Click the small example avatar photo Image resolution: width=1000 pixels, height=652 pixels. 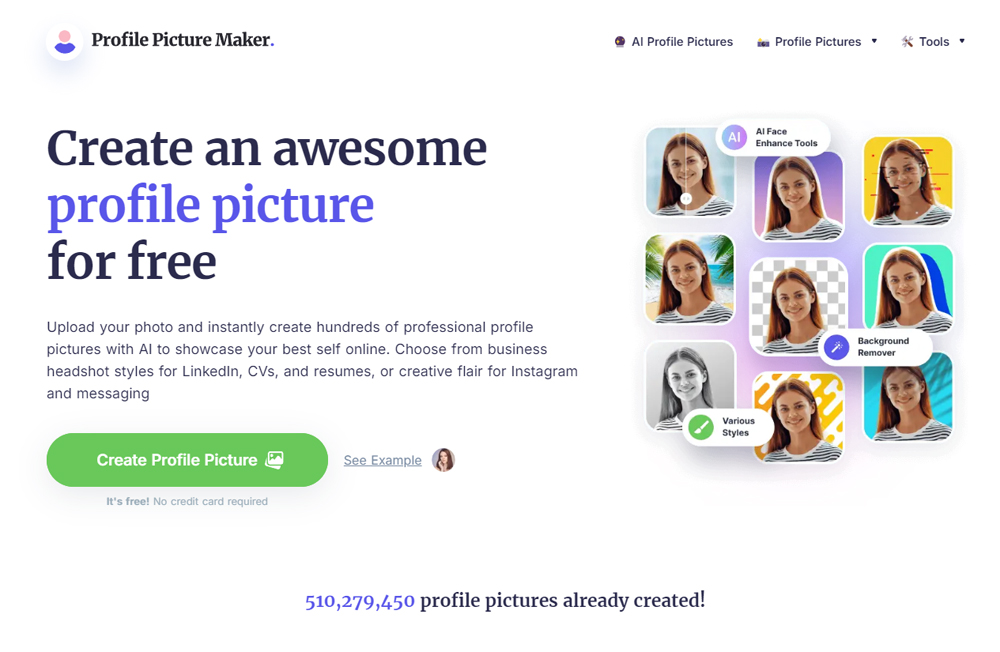point(443,460)
